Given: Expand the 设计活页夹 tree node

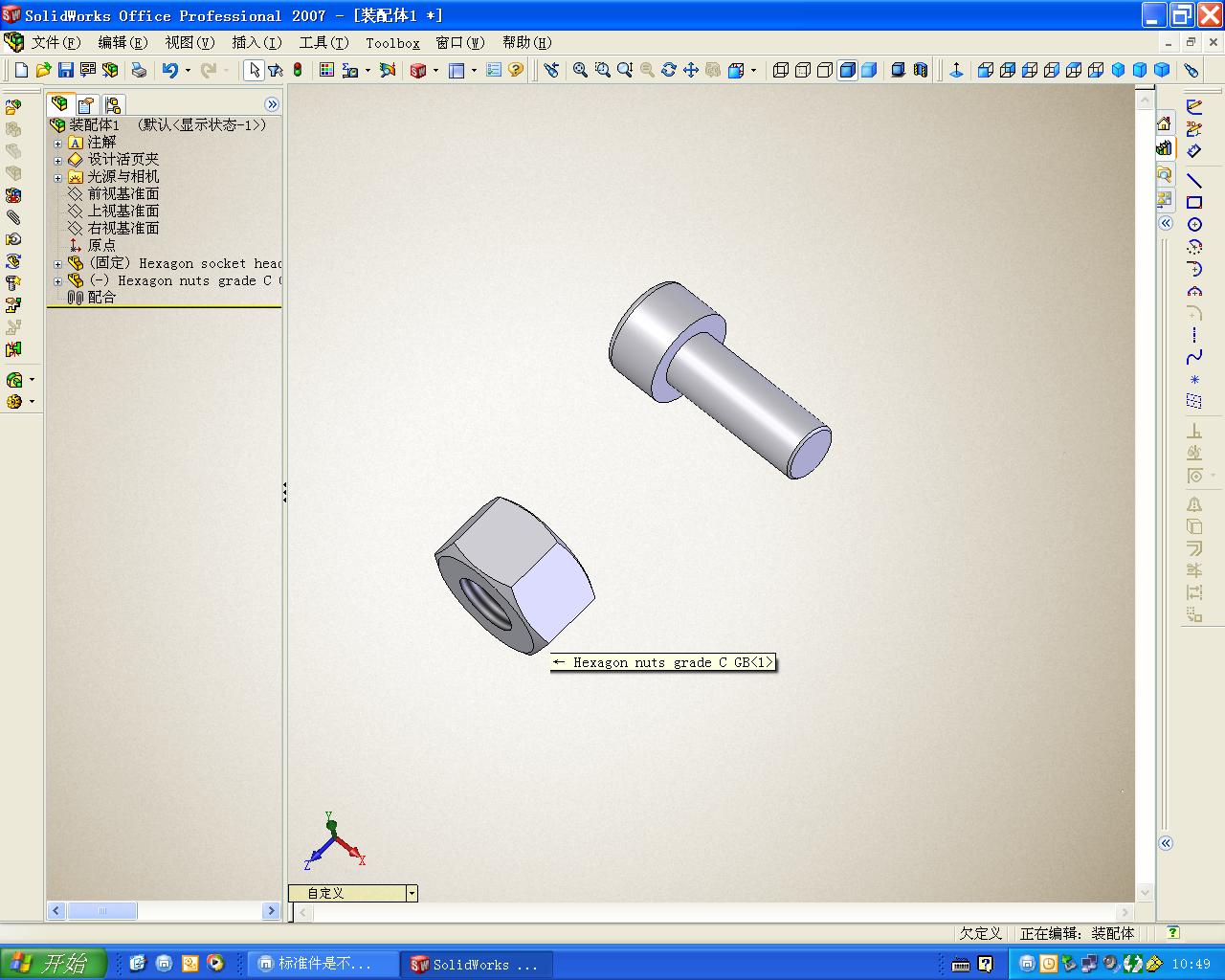Looking at the screenshot, I should tap(57, 161).
